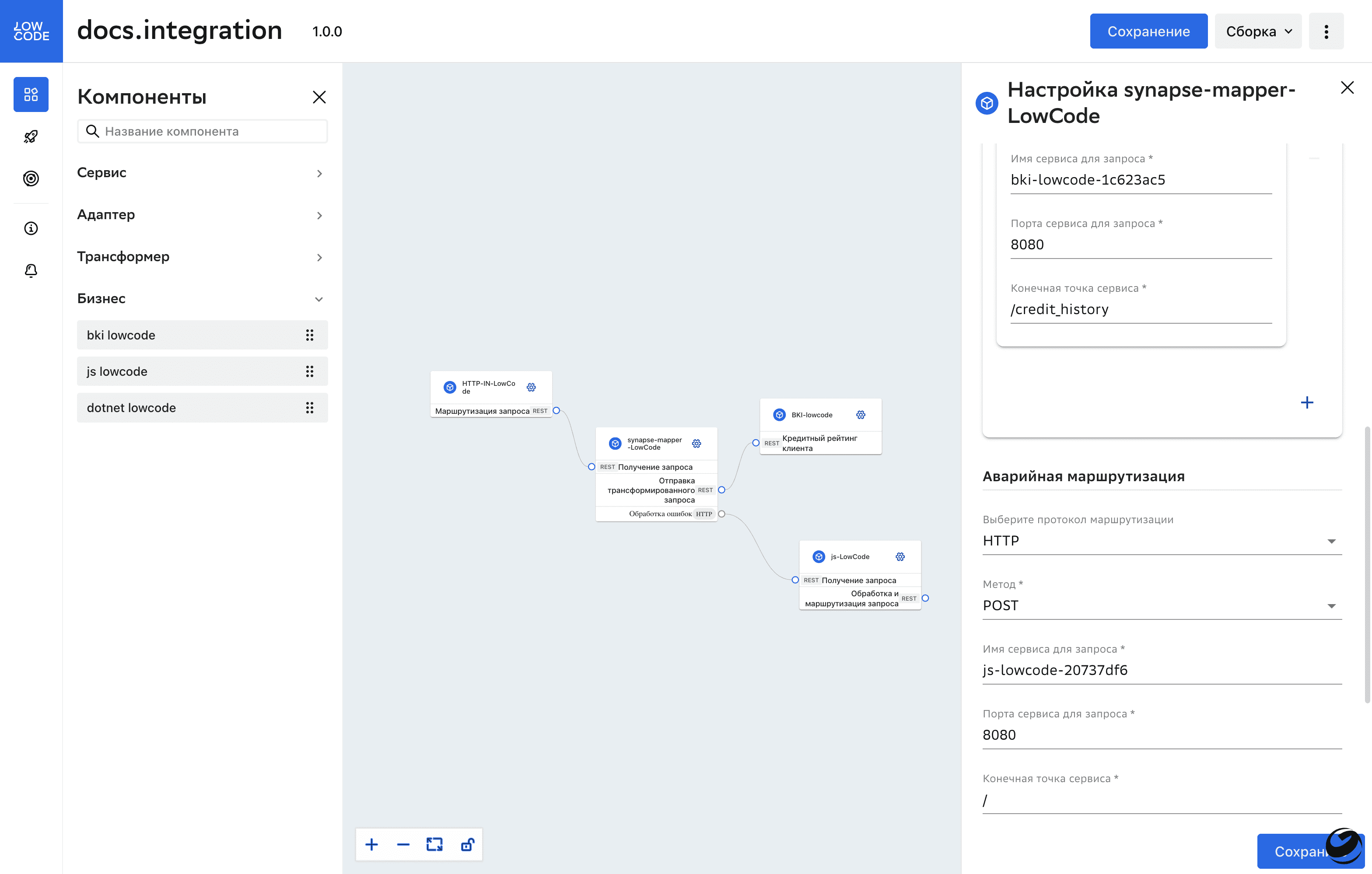
Task: Select the rocket deployment icon in sidebar
Action: point(31,136)
